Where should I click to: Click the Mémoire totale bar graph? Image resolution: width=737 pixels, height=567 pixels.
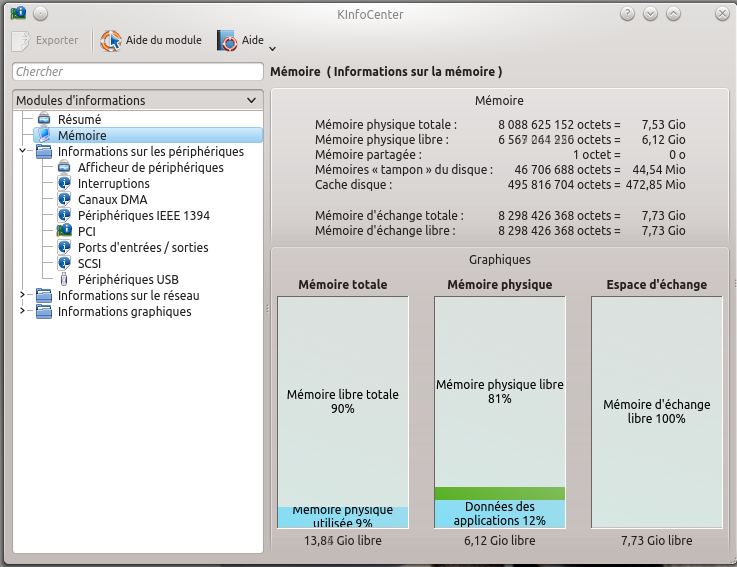tap(343, 412)
